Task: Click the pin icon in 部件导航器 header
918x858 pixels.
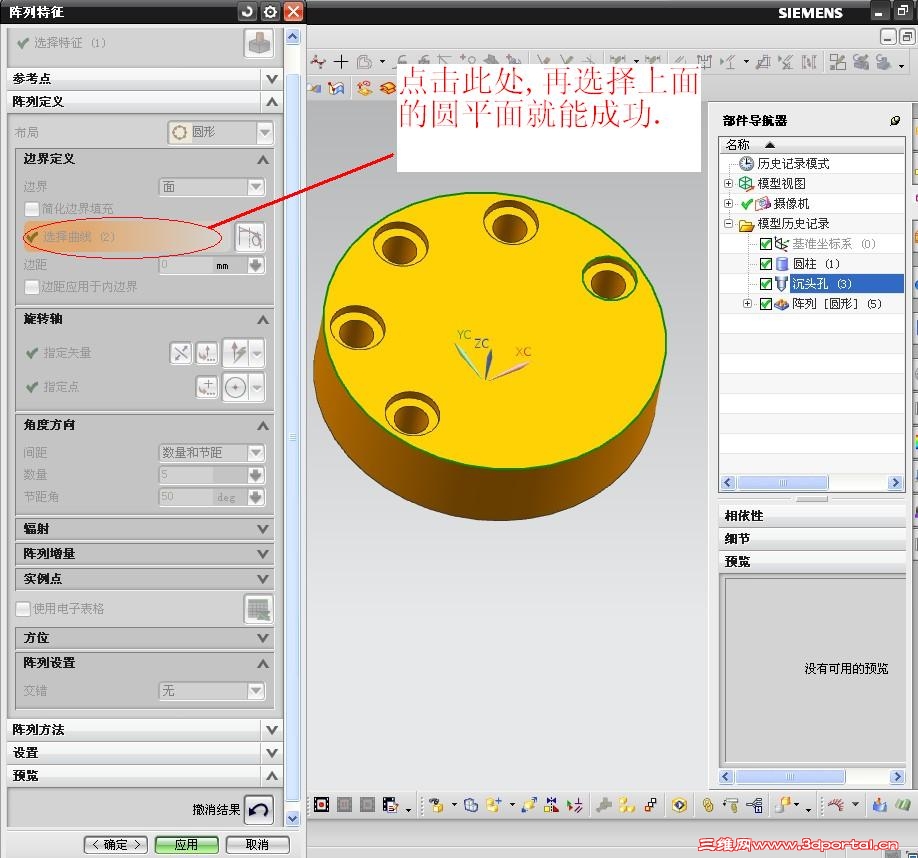Action: [x=895, y=121]
